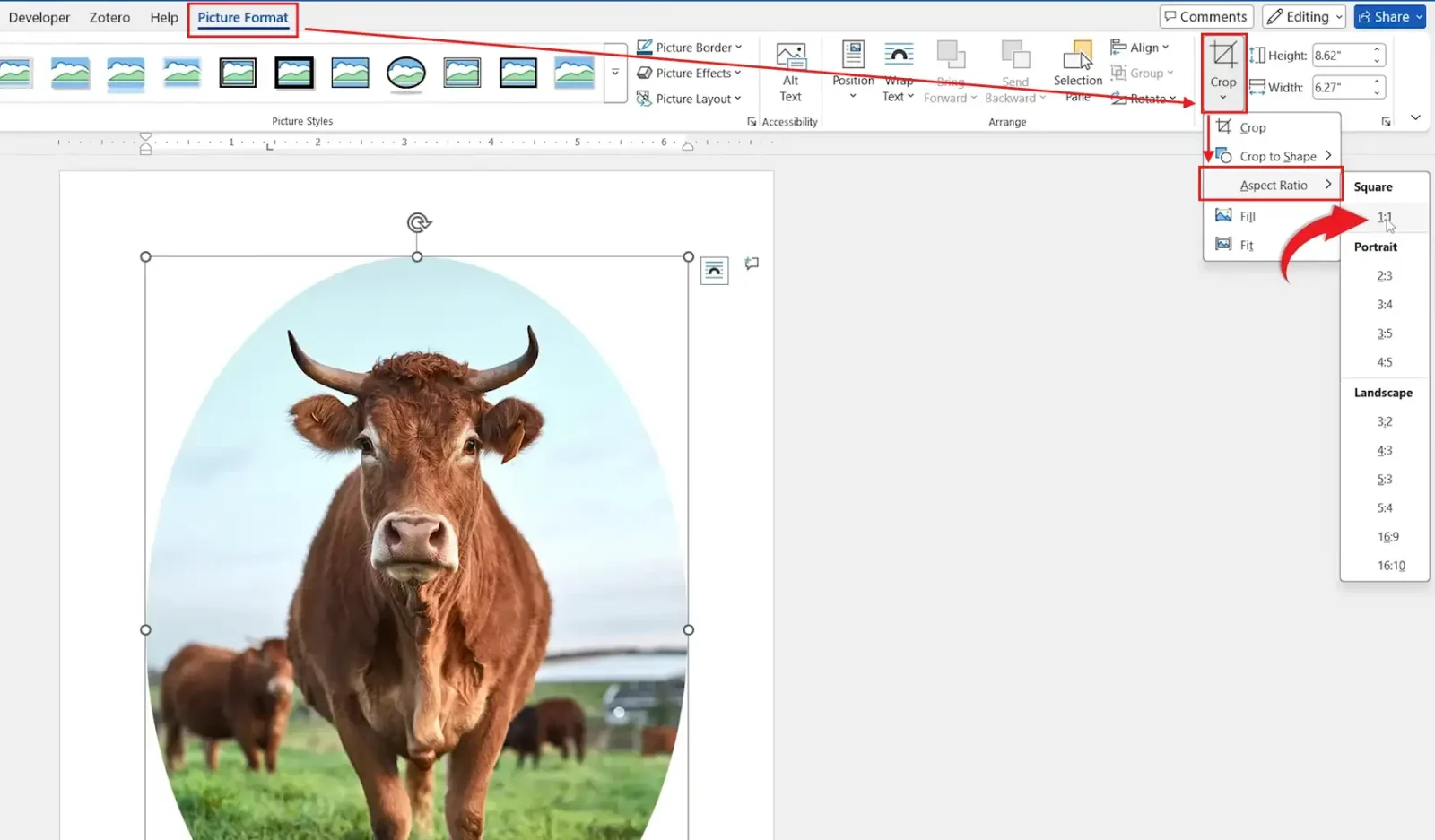The width and height of the screenshot is (1435, 840).
Task: Open the Help tab
Action: pos(164,17)
